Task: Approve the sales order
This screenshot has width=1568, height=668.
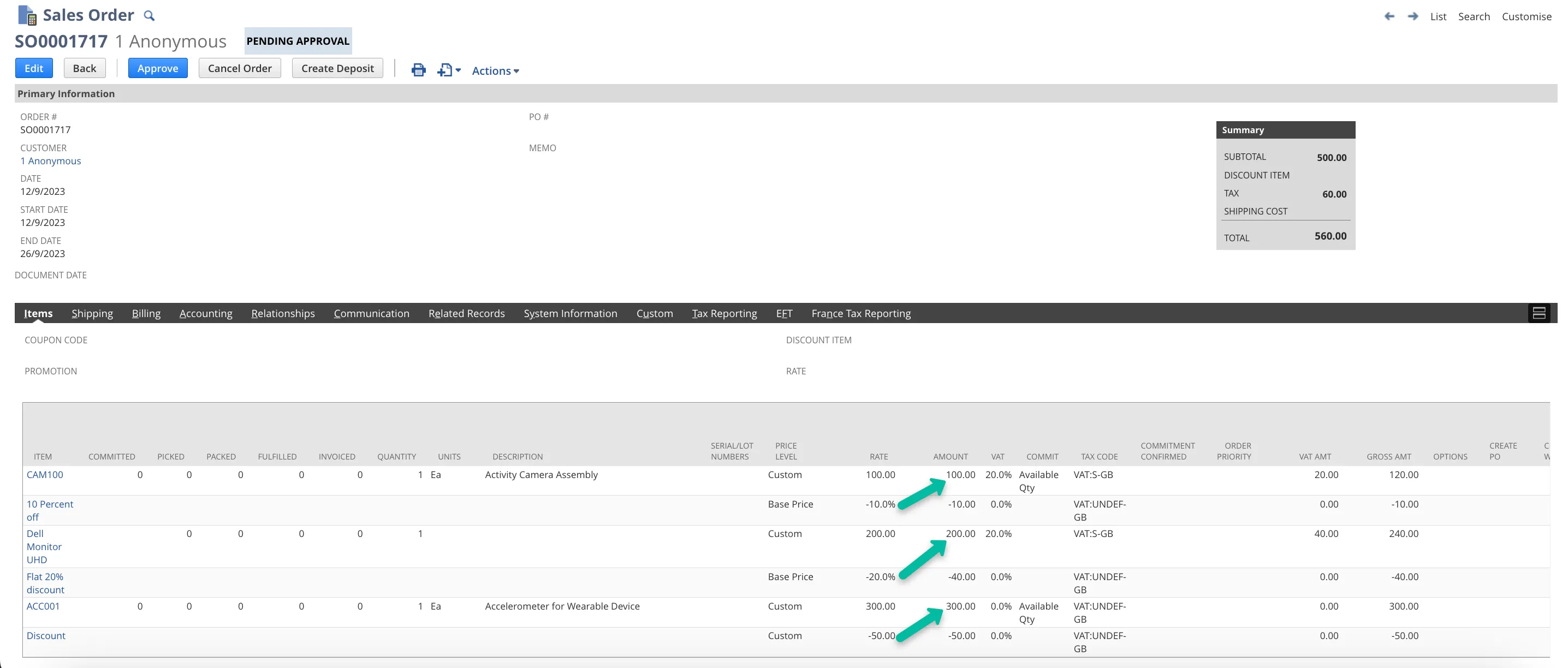Action: (158, 68)
